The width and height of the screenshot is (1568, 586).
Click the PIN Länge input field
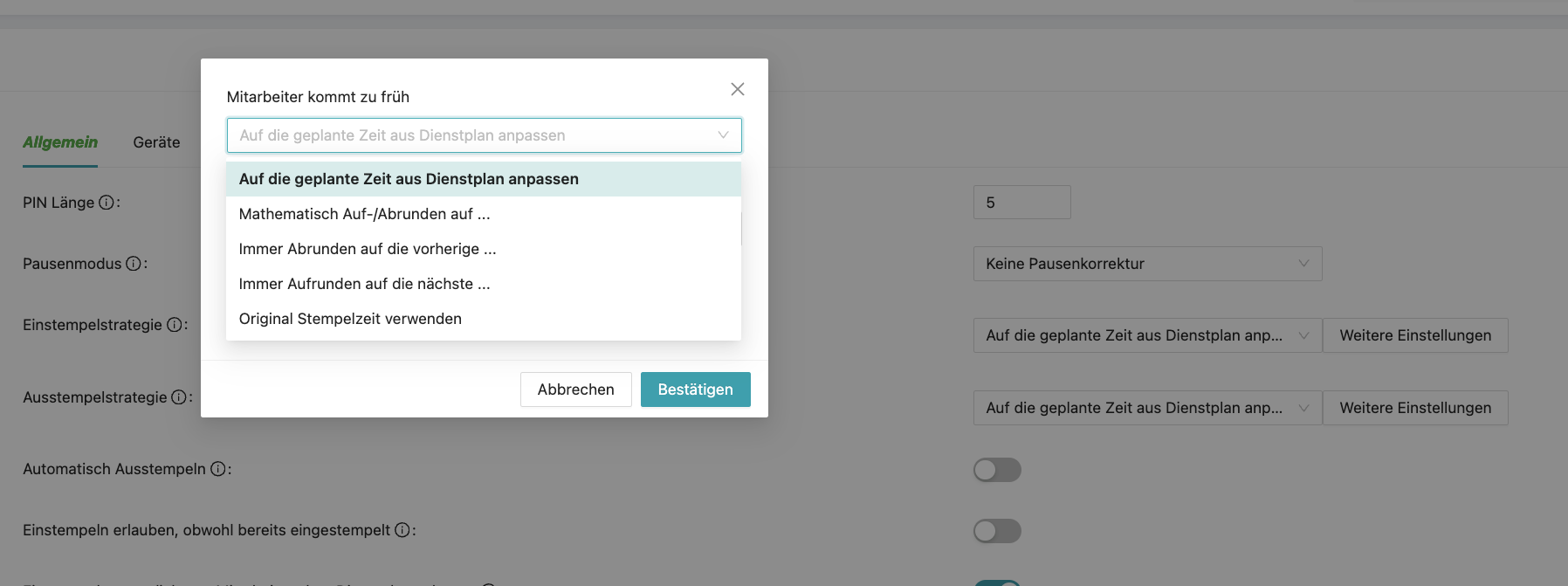1021,203
